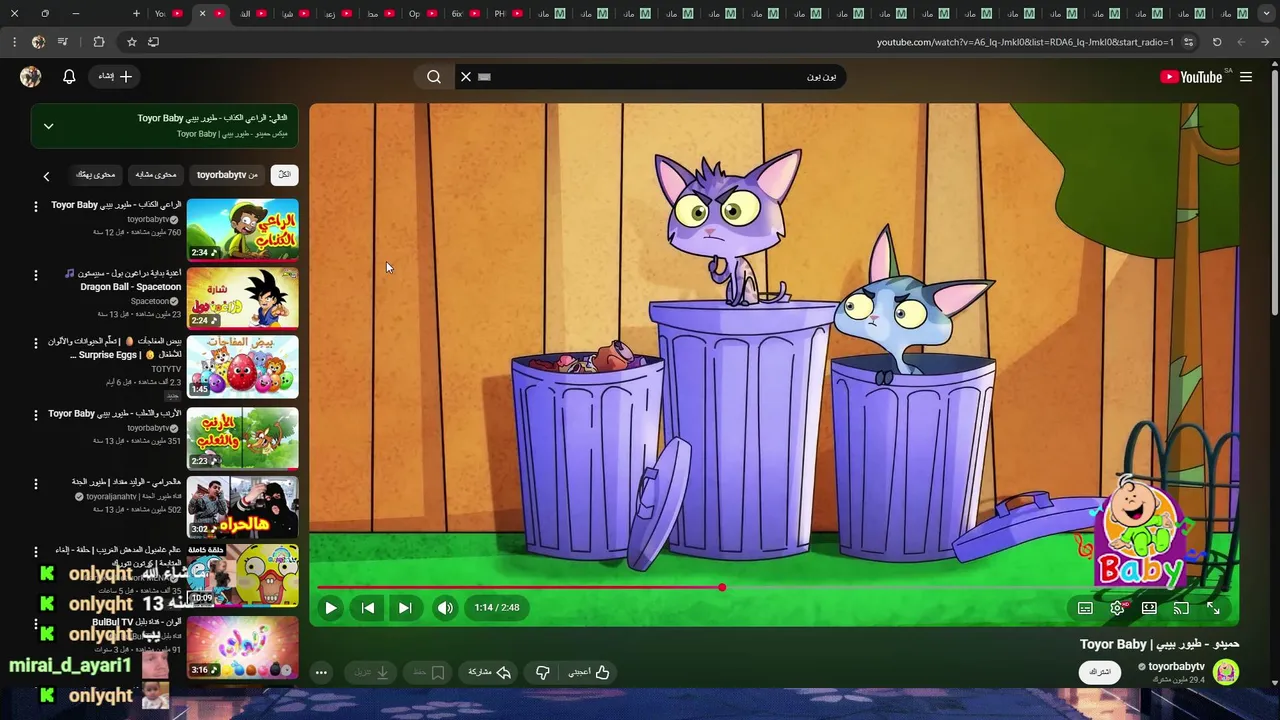Select the من toyorbabytv filter chip
Viewport: 1280px width, 720px height.
tap(227, 175)
